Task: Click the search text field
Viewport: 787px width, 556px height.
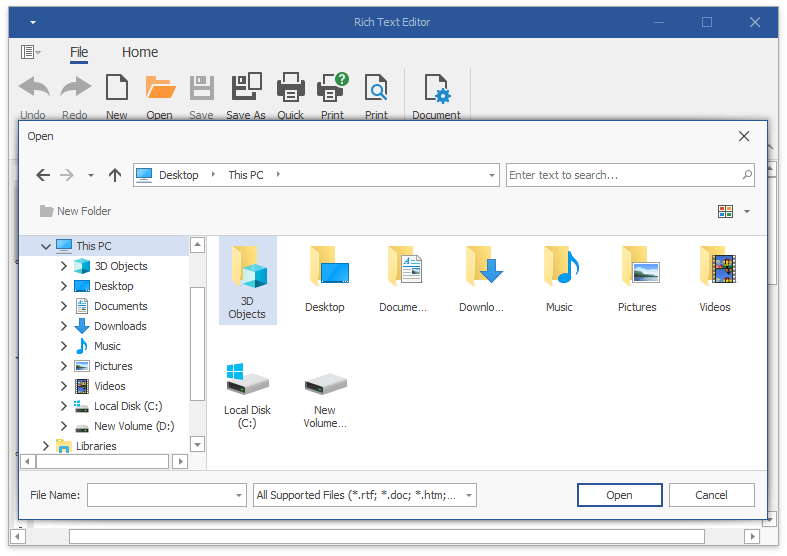Action: [623, 175]
